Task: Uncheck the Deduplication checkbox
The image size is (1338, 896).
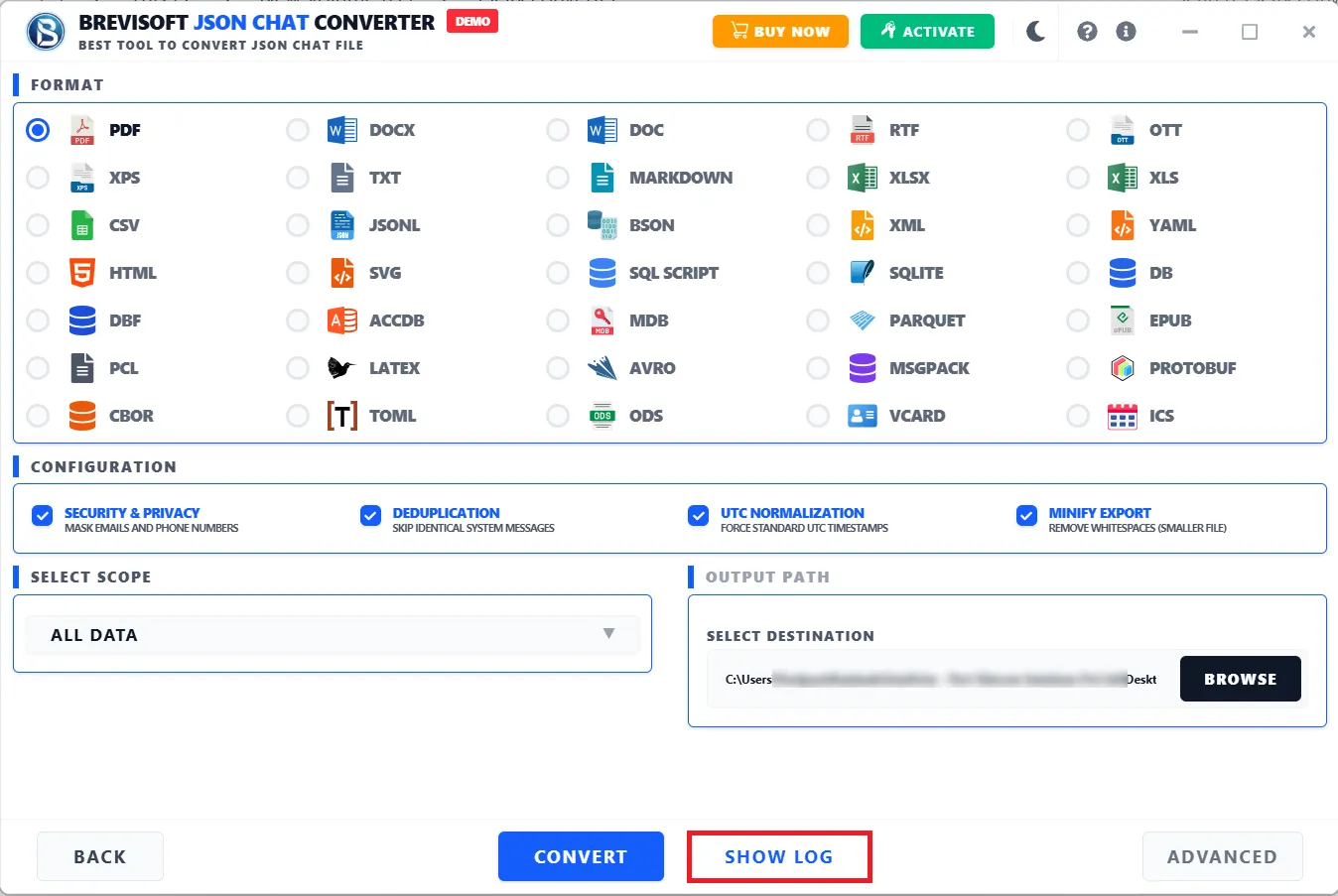Action: tap(370, 515)
